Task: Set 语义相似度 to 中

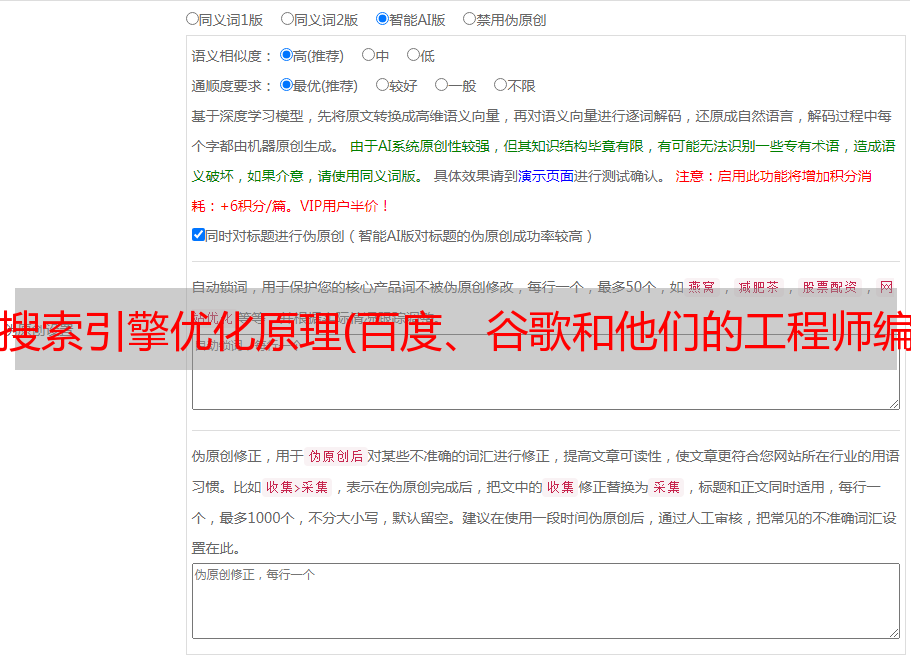Action: pos(368,55)
